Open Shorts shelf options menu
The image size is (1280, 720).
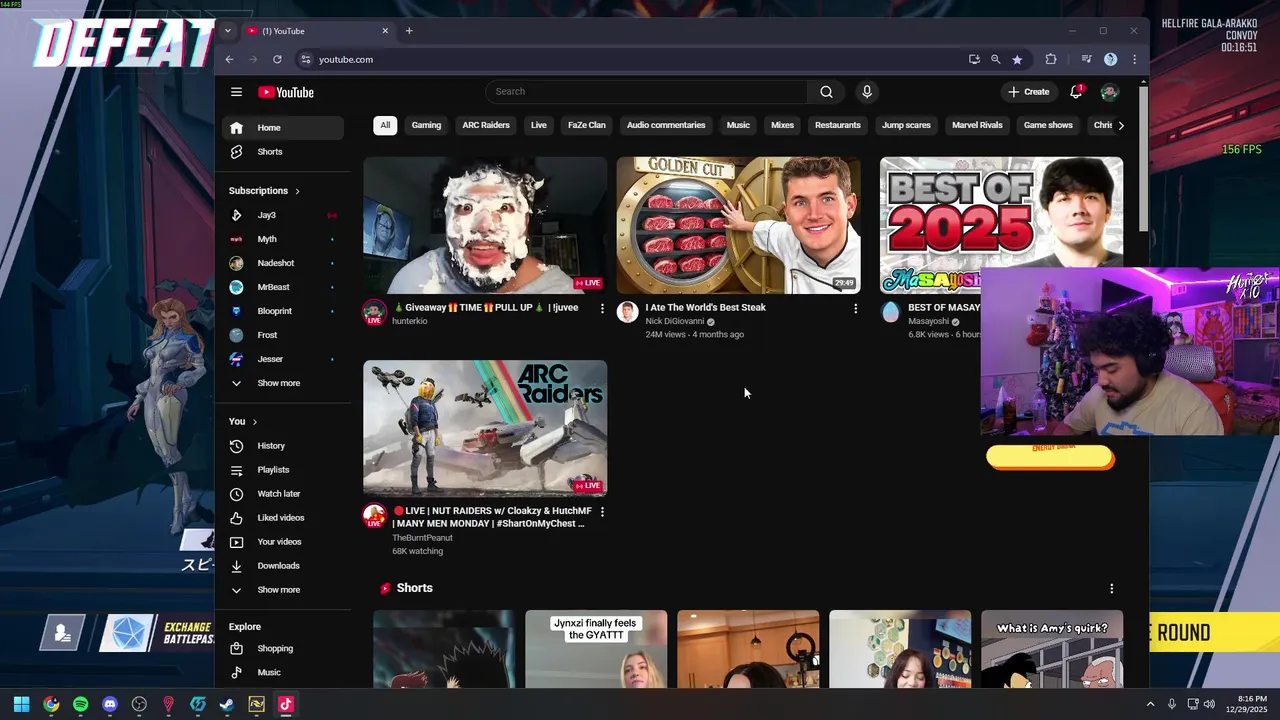tap(1111, 589)
